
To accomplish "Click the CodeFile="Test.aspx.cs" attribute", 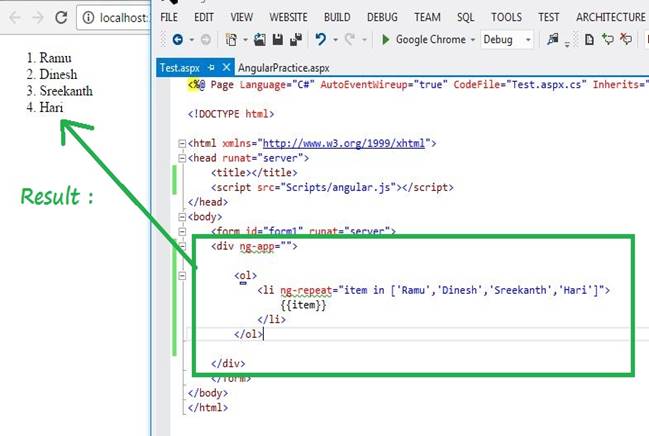I will click(520, 84).
